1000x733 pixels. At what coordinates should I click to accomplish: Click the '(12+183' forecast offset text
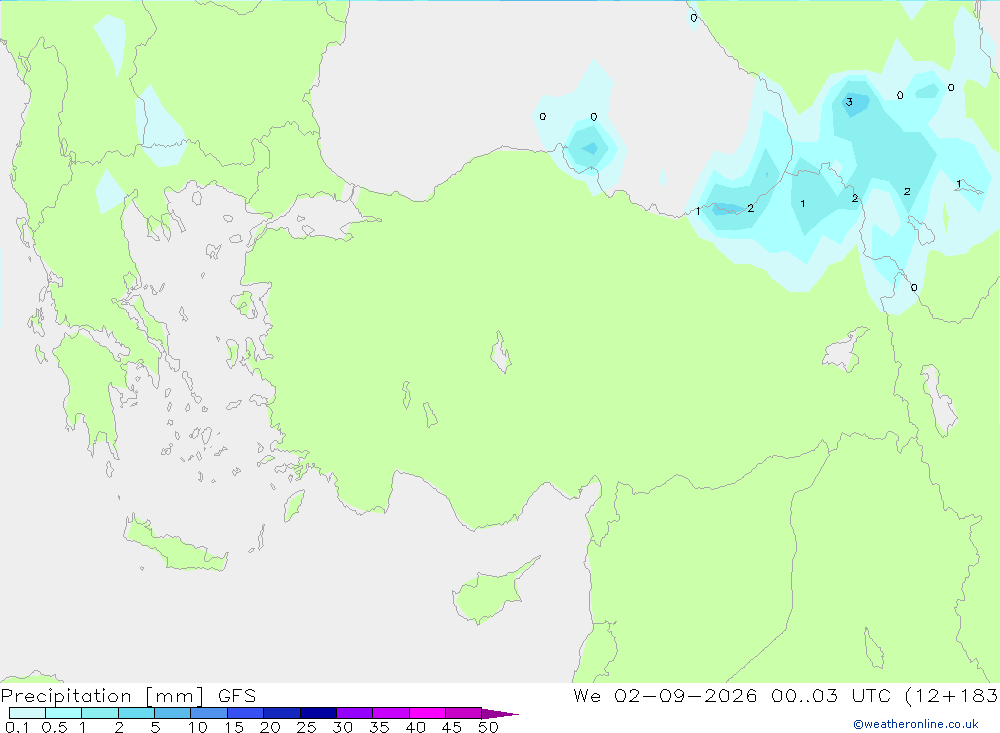tap(952, 696)
